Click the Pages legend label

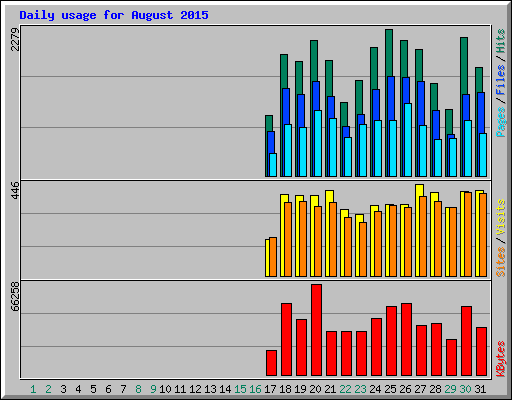pos(500,122)
